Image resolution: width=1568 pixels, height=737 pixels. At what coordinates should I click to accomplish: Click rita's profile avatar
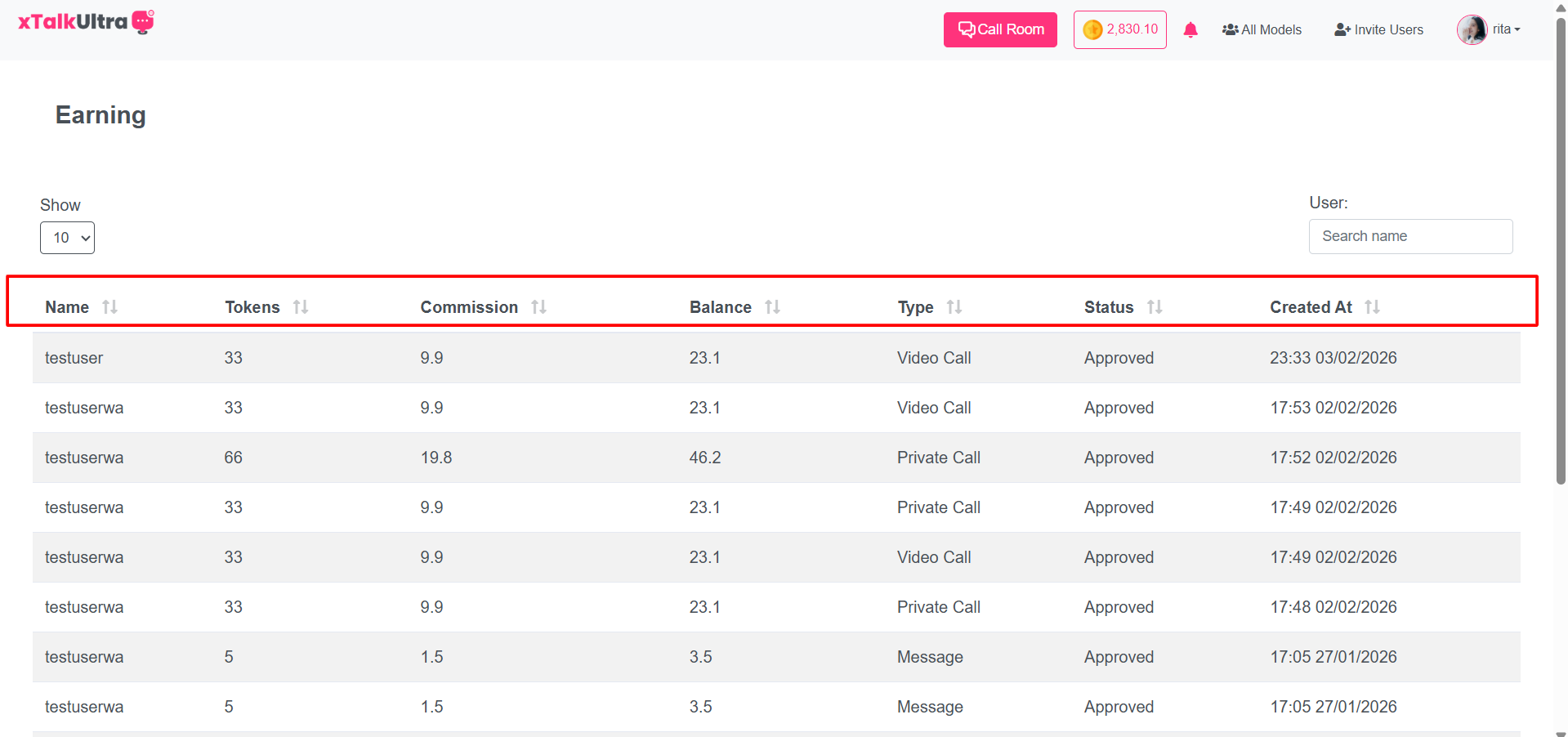coord(1472,30)
